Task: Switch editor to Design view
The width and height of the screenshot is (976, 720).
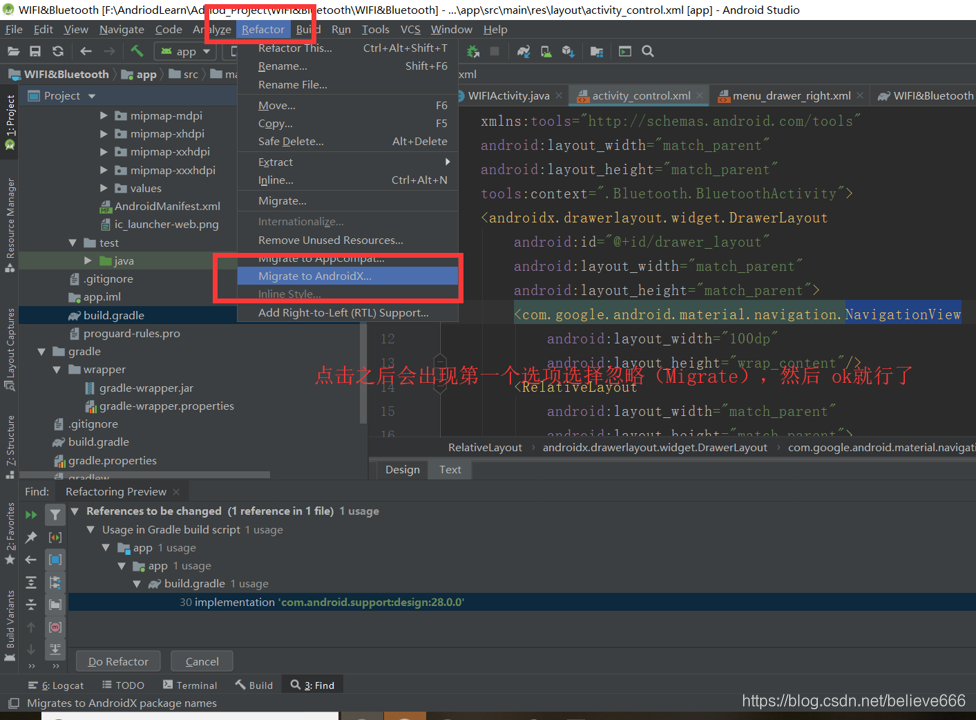Action: click(x=402, y=470)
